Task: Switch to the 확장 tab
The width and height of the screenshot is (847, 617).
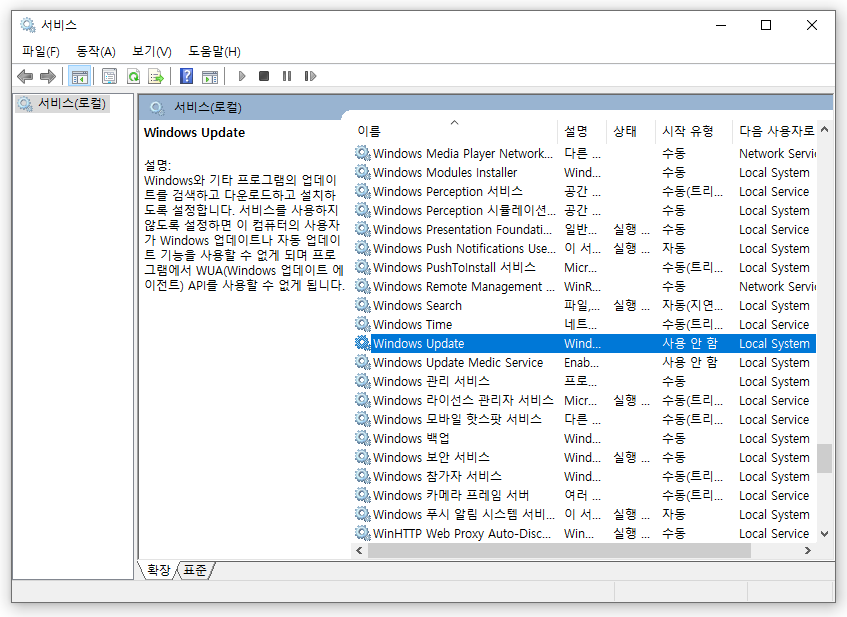Action: pos(158,570)
